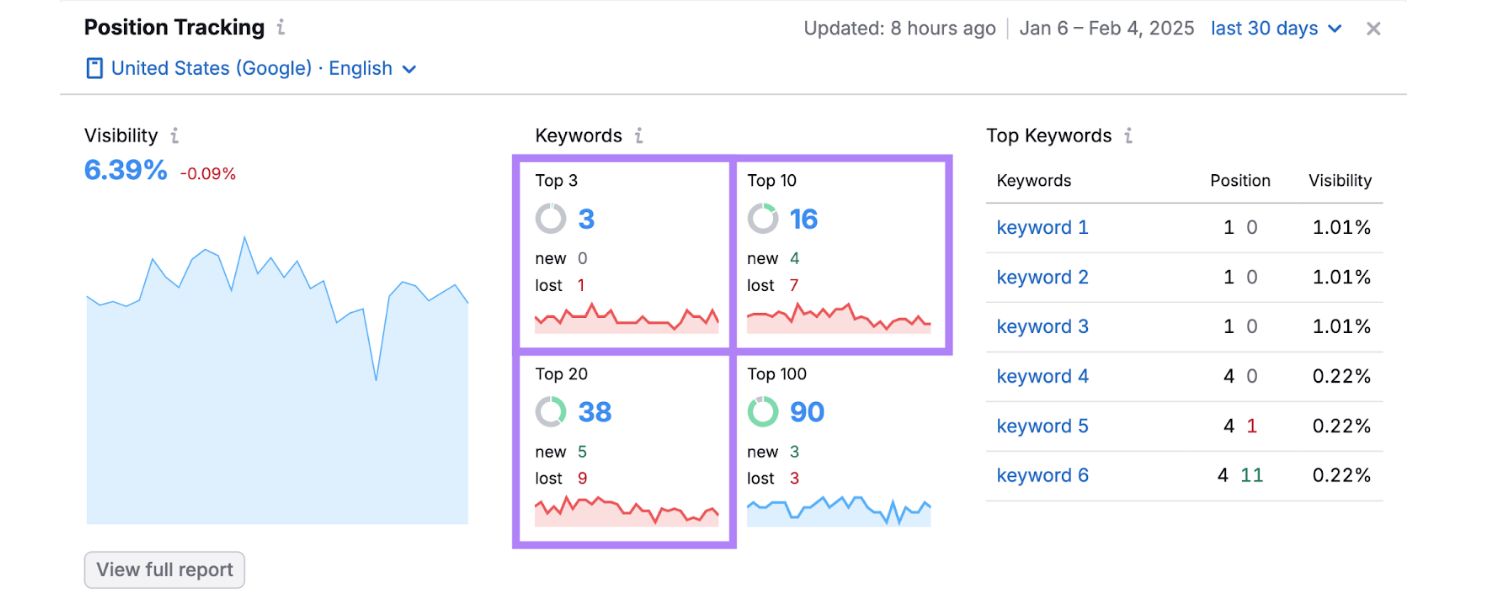1500x600 pixels.
Task: Open keyword 1 from Top Keywords
Action: 1043,227
